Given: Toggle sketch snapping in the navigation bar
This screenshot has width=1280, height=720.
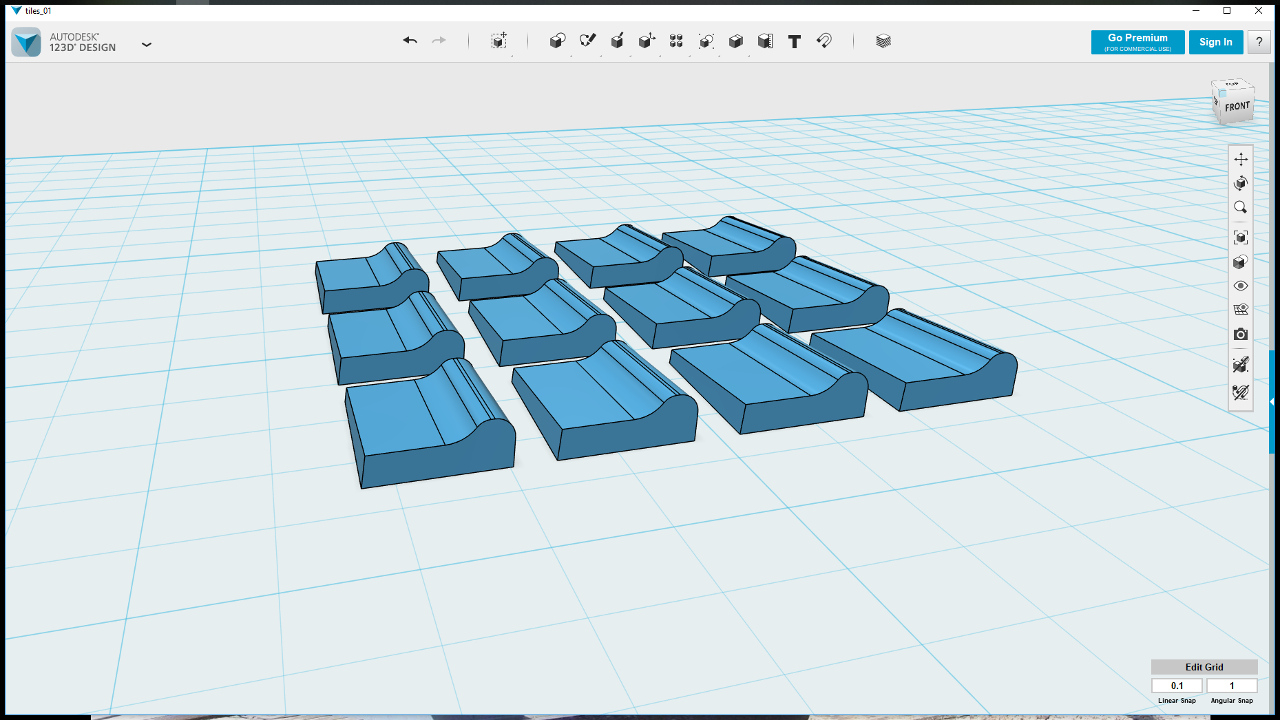Looking at the screenshot, I should click(1241, 393).
